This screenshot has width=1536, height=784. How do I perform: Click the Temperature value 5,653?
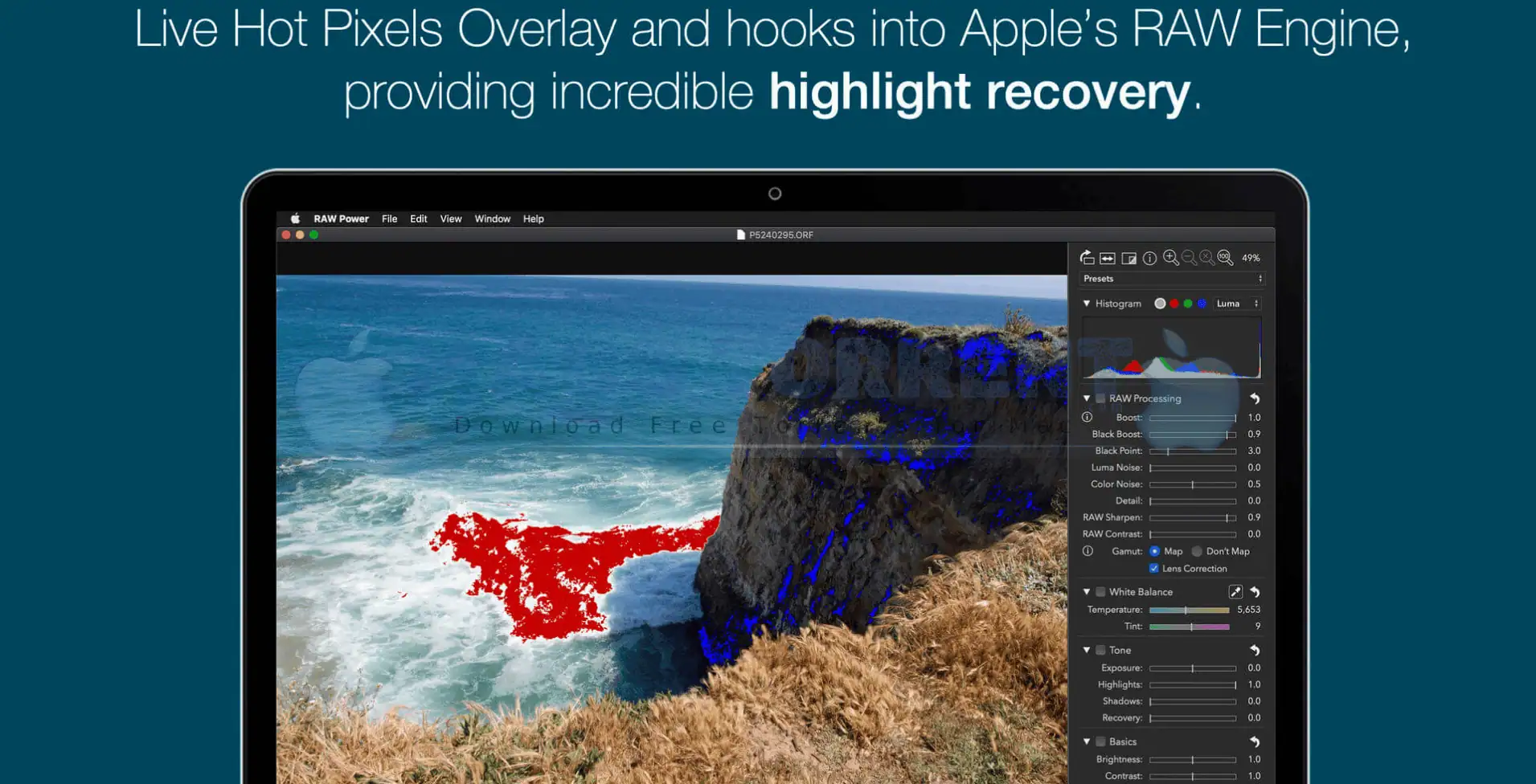point(1248,610)
